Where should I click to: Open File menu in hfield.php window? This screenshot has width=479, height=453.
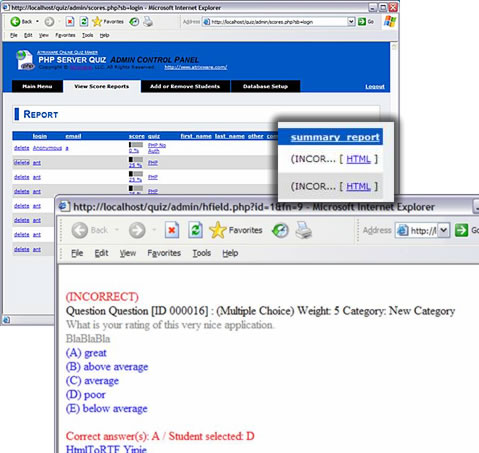(x=77, y=253)
